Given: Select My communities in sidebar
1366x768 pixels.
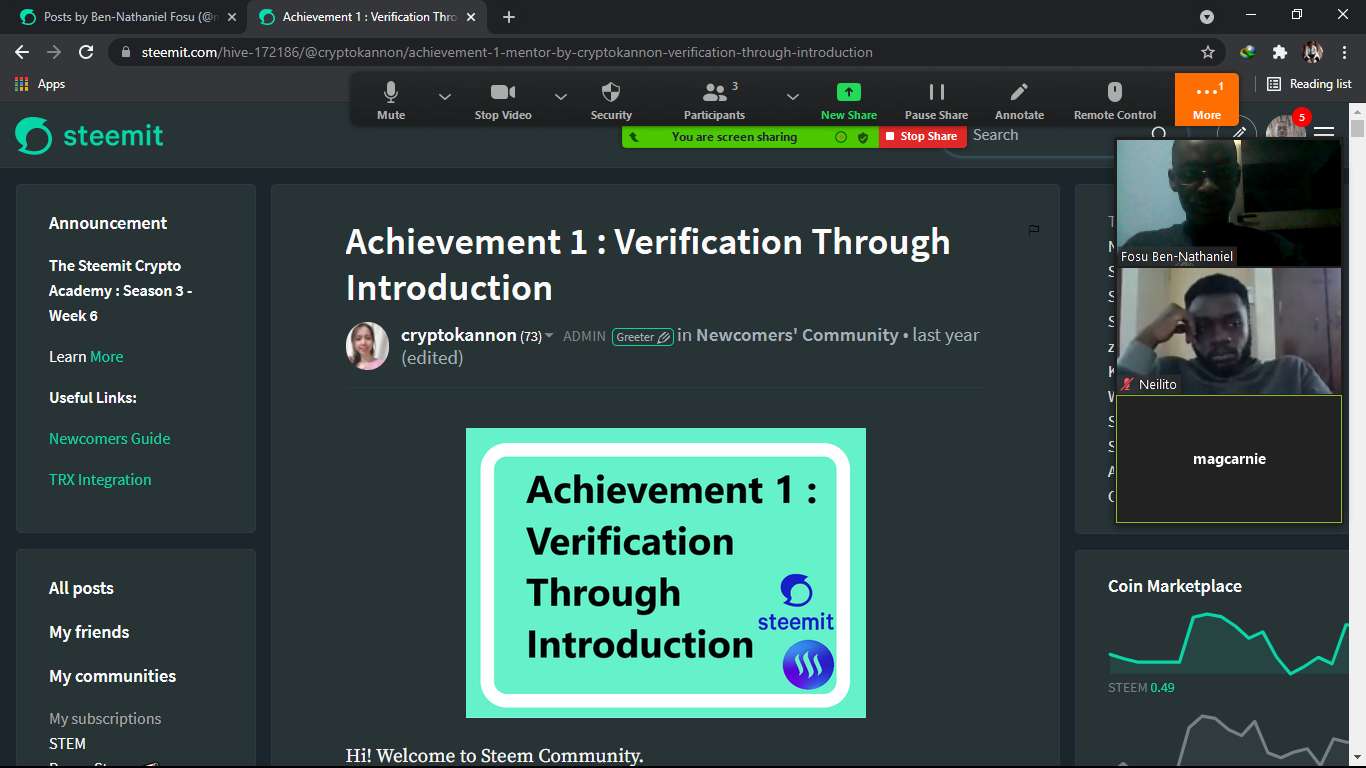Looking at the screenshot, I should 112,677.
